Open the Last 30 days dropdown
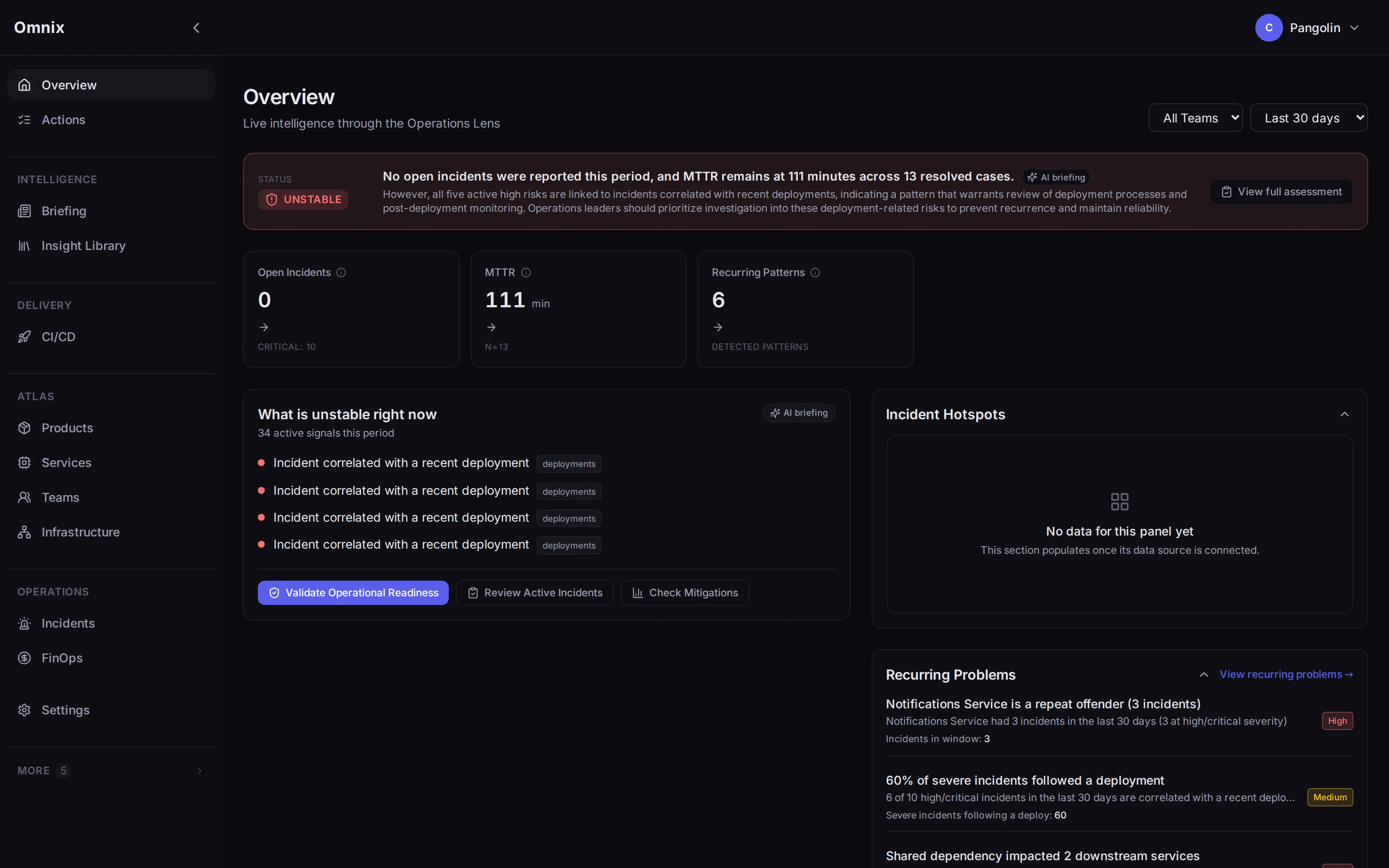Viewport: 1389px width, 868px height. pos(1309,118)
